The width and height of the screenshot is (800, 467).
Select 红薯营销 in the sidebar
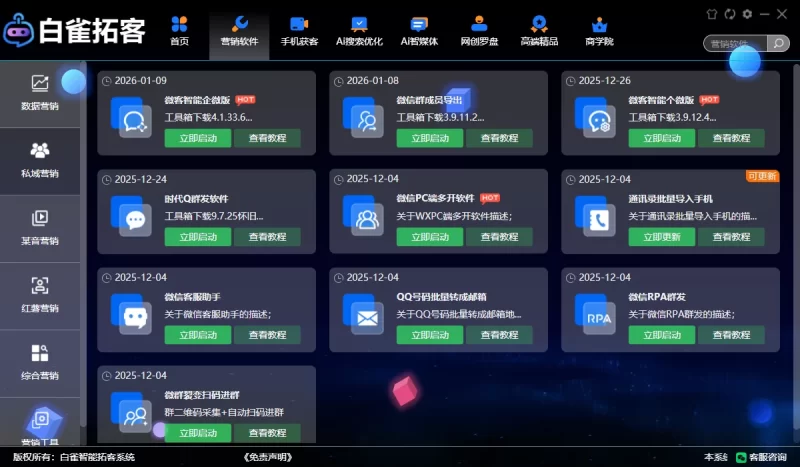40,296
